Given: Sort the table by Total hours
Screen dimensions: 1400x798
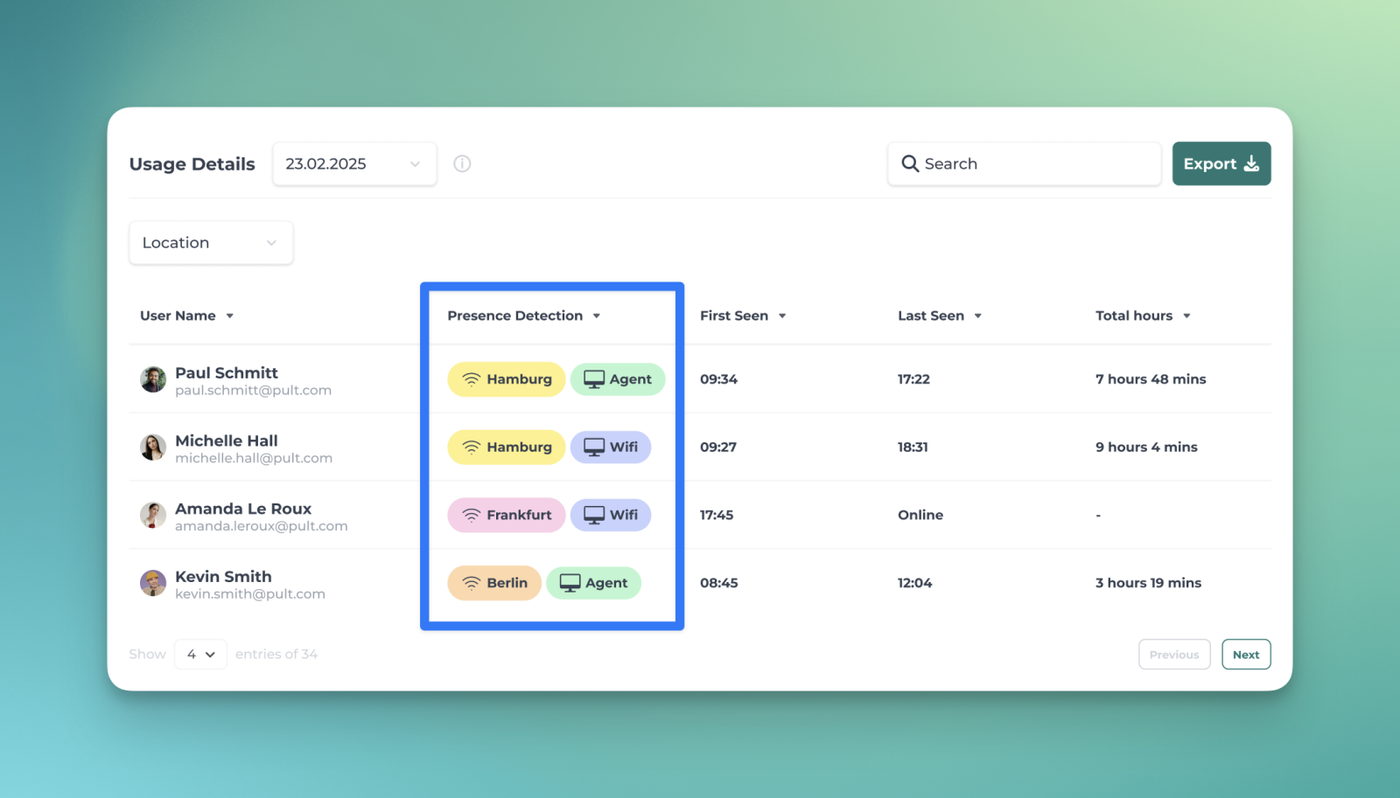Looking at the screenshot, I should click(x=1143, y=316).
